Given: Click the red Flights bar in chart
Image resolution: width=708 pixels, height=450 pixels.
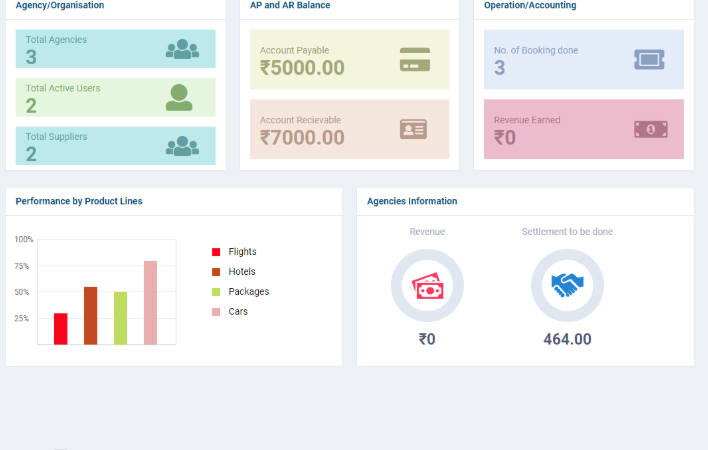Looking at the screenshot, I should [x=61, y=329].
